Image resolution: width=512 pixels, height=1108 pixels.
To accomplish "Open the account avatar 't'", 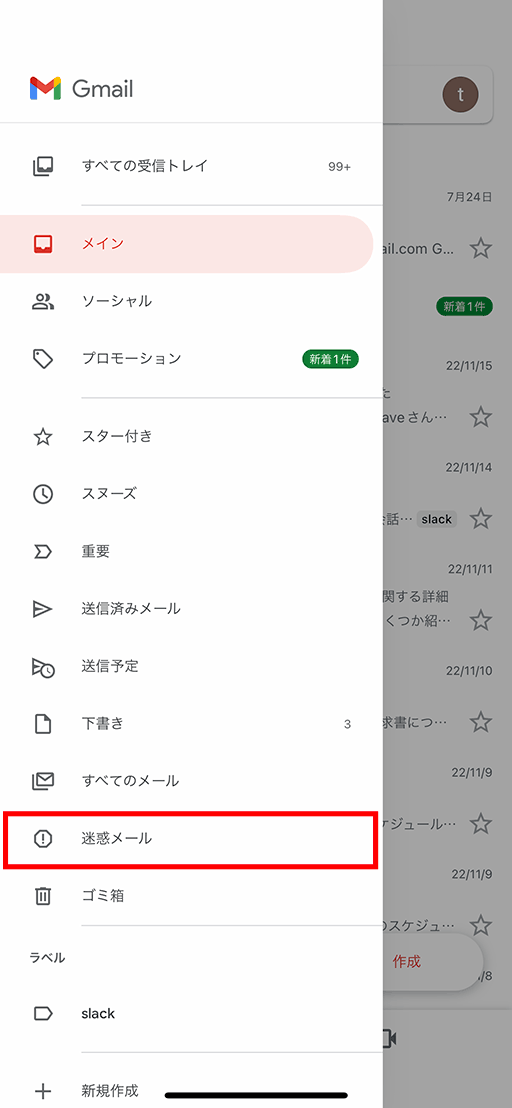I will [460, 94].
